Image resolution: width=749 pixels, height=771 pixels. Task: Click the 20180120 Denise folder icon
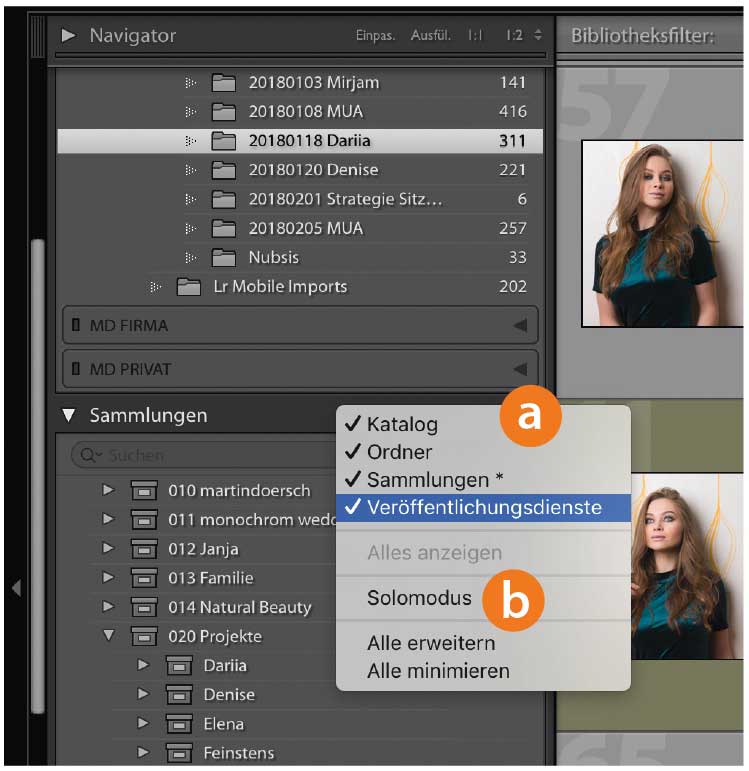[x=224, y=170]
